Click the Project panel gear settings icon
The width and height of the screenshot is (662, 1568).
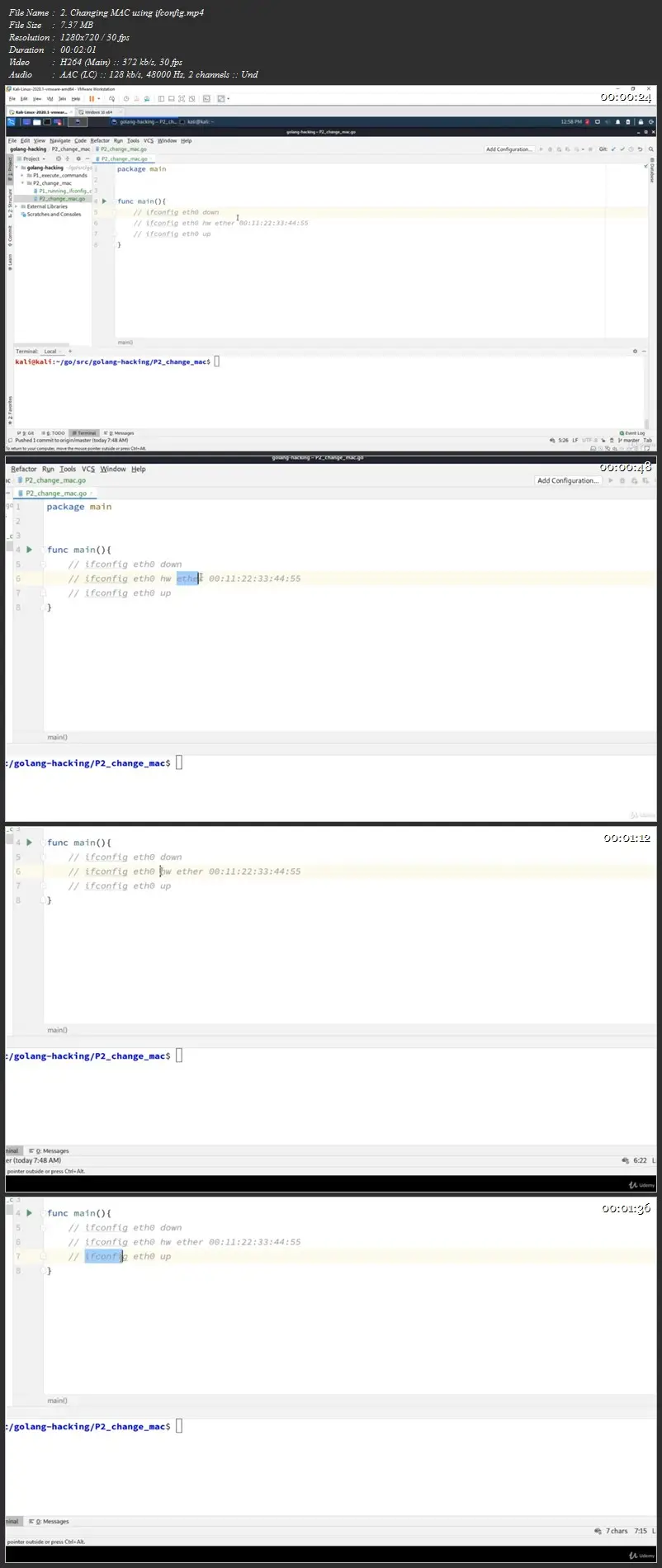click(x=78, y=158)
